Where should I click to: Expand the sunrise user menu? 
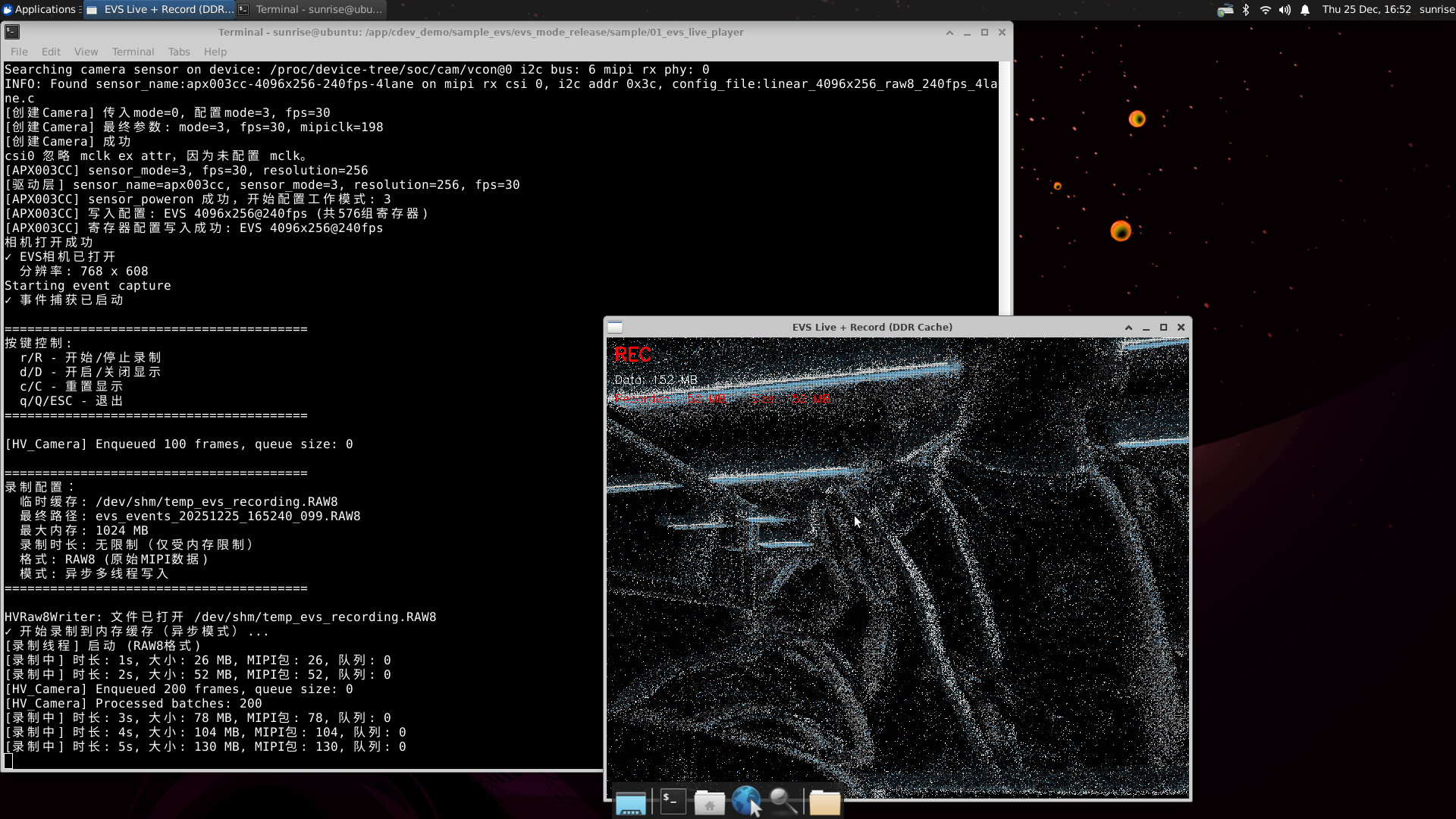point(1436,9)
